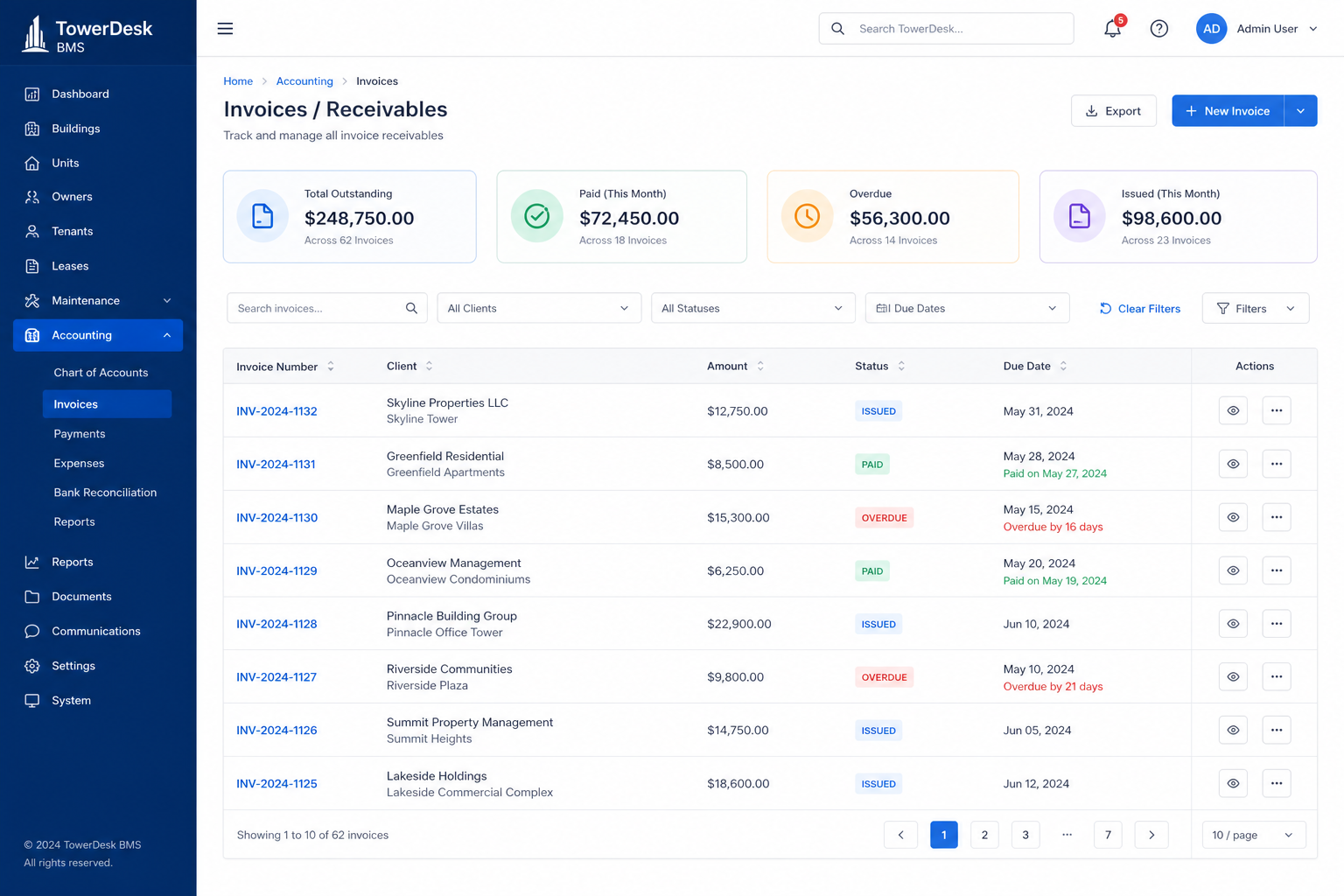Image resolution: width=1344 pixels, height=896 pixels.
Task: Open more actions for INV-2024-1131
Action: (1277, 464)
